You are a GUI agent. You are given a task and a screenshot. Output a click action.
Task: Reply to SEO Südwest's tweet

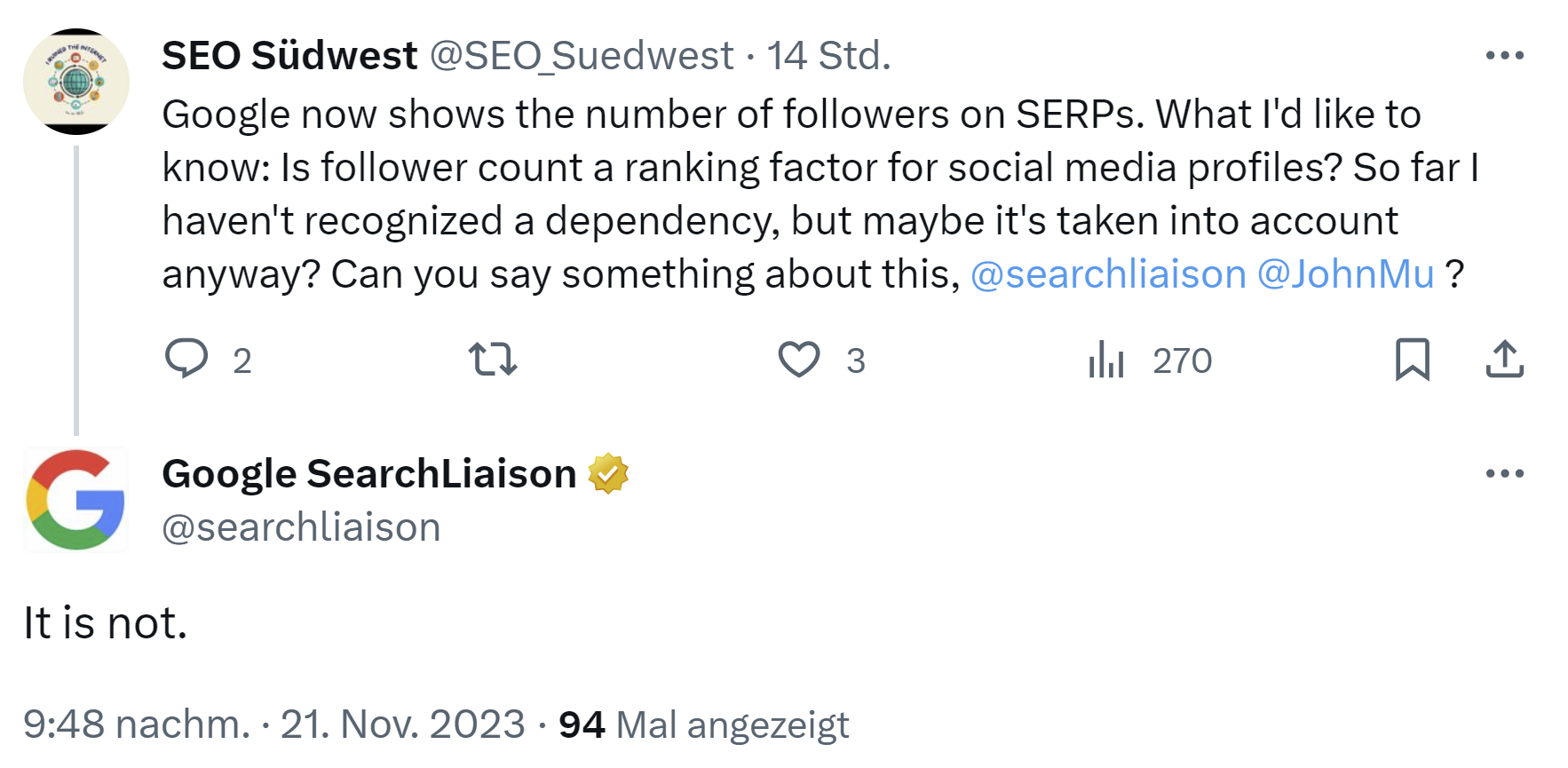[x=188, y=359]
